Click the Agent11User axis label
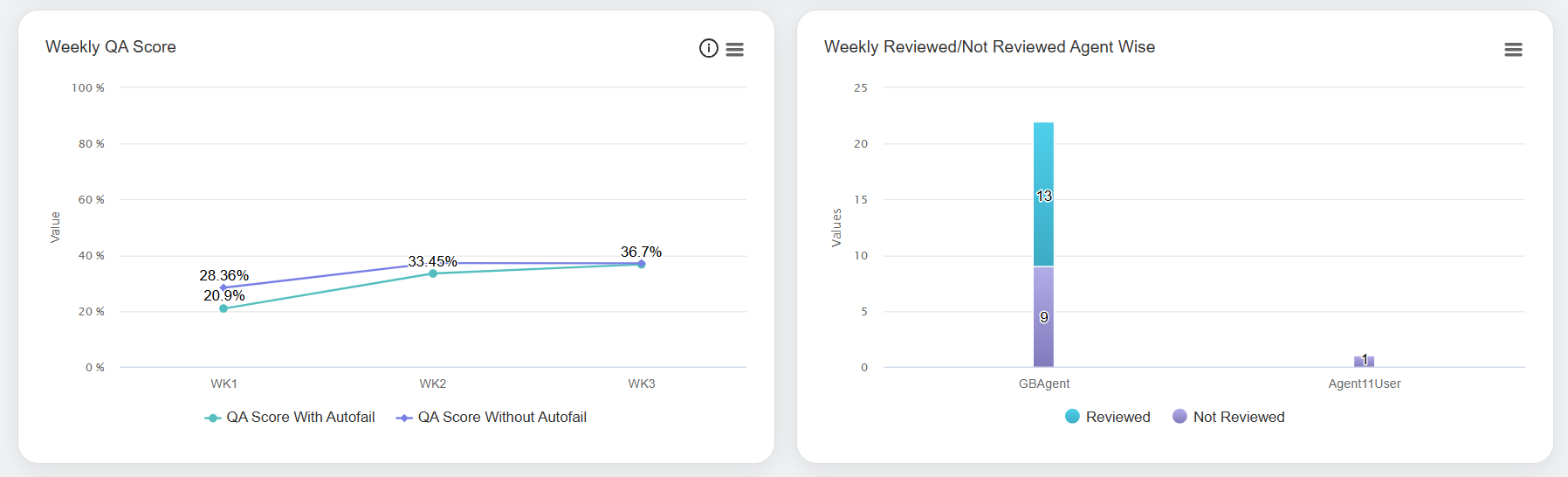This screenshot has width=1568, height=477. [x=1364, y=384]
